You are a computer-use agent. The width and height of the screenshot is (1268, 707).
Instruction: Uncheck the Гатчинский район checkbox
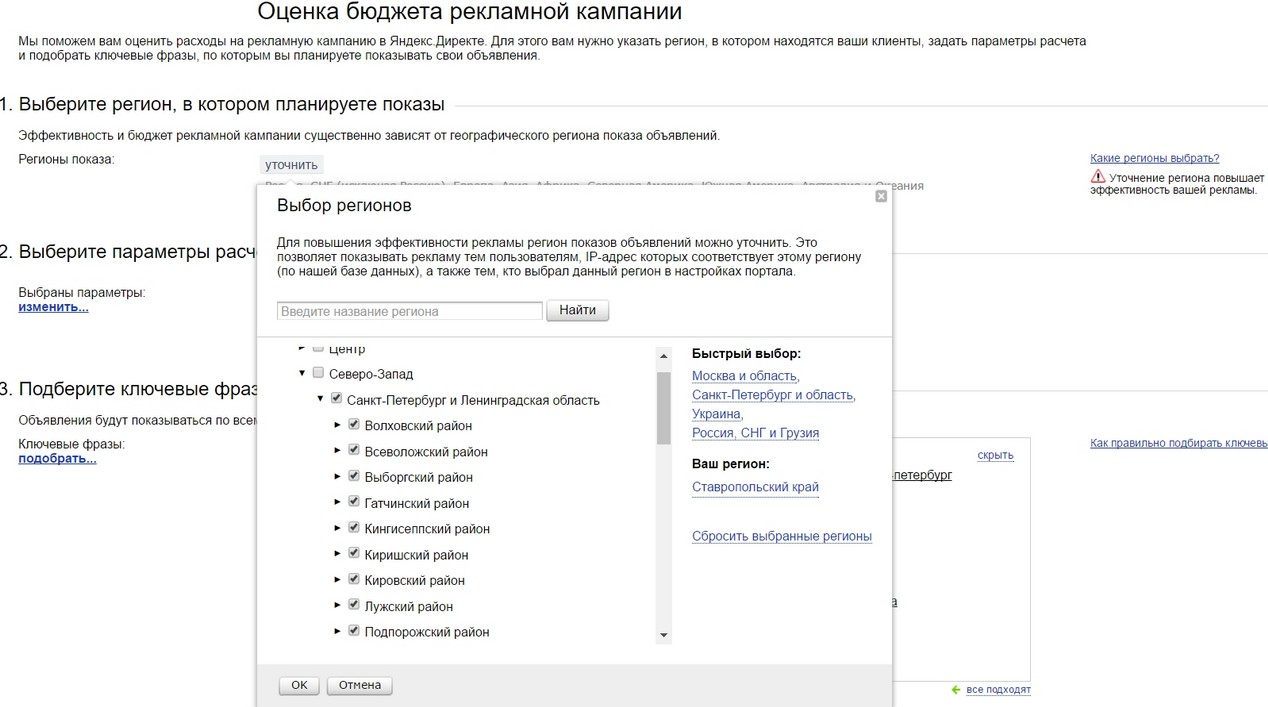point(354,502)
